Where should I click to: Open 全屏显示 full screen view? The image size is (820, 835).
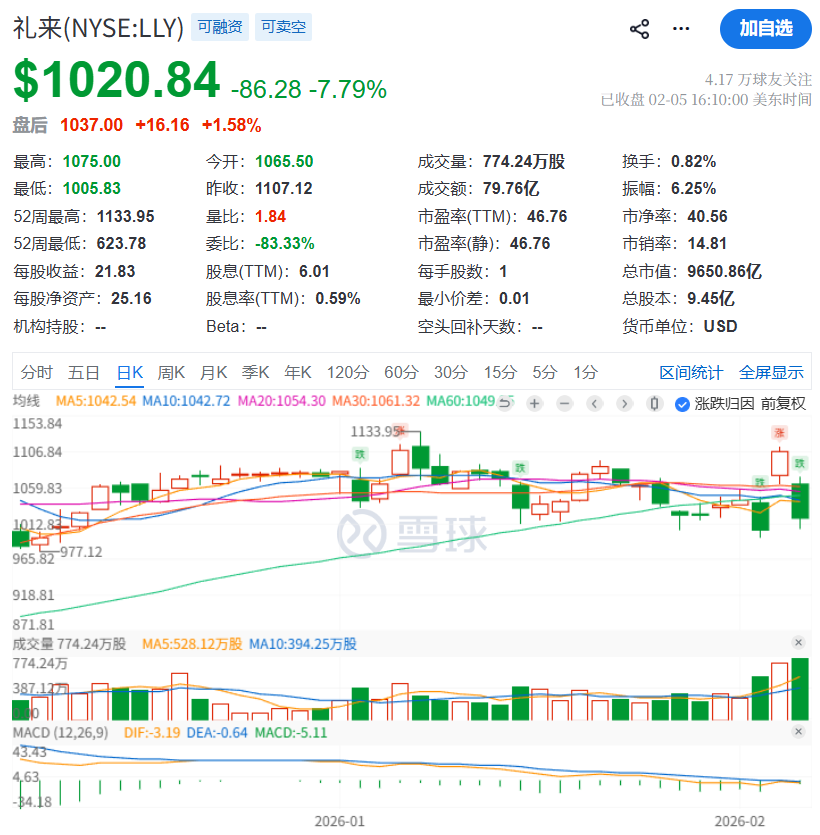click(771, 371)
